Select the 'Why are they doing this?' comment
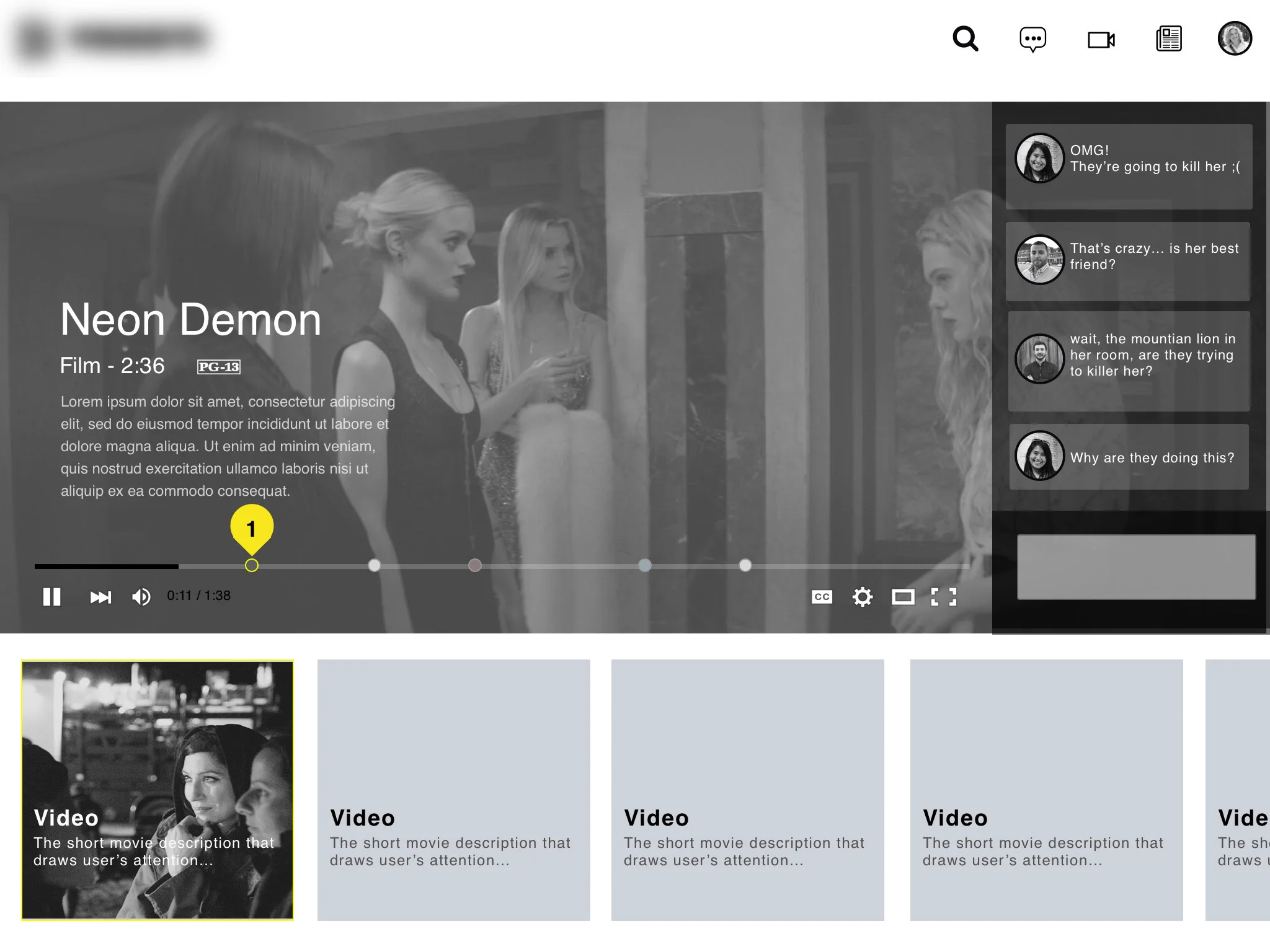The width and height of the screenshot is (1270, 952). coord(1129,457)
